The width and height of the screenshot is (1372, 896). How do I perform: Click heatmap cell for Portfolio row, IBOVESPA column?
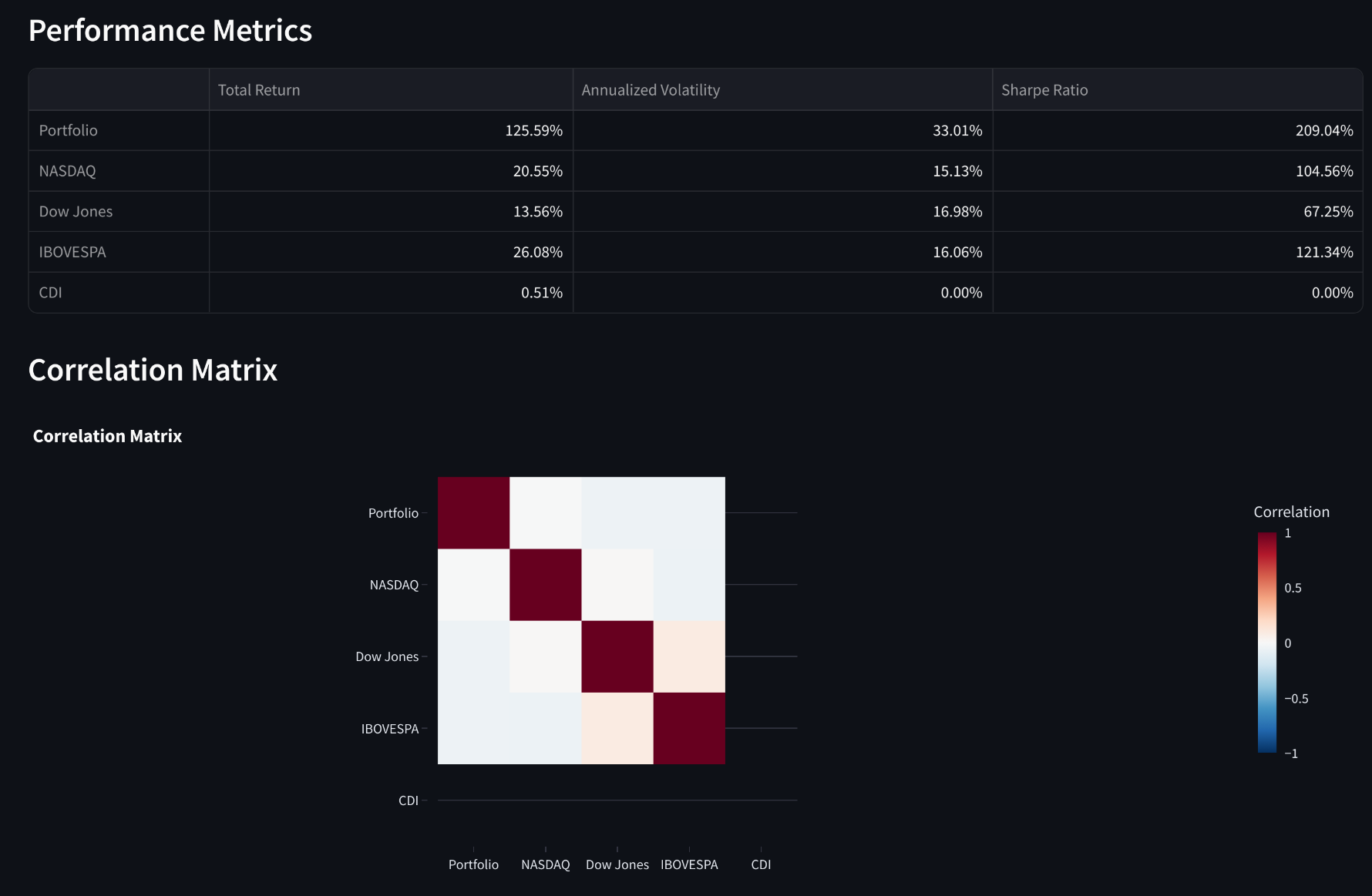pos(689,513)
